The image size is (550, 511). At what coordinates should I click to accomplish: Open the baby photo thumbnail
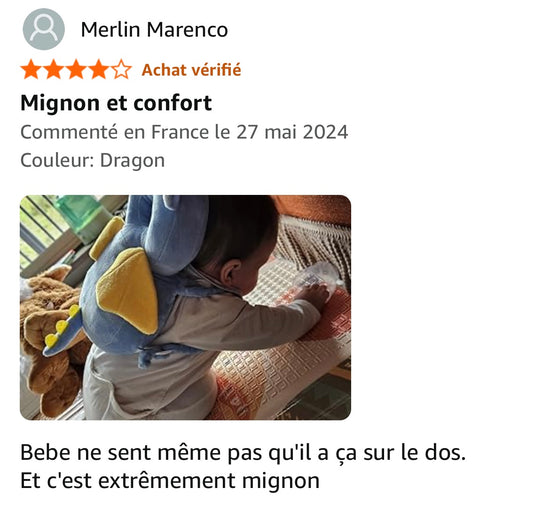(186, 308)
